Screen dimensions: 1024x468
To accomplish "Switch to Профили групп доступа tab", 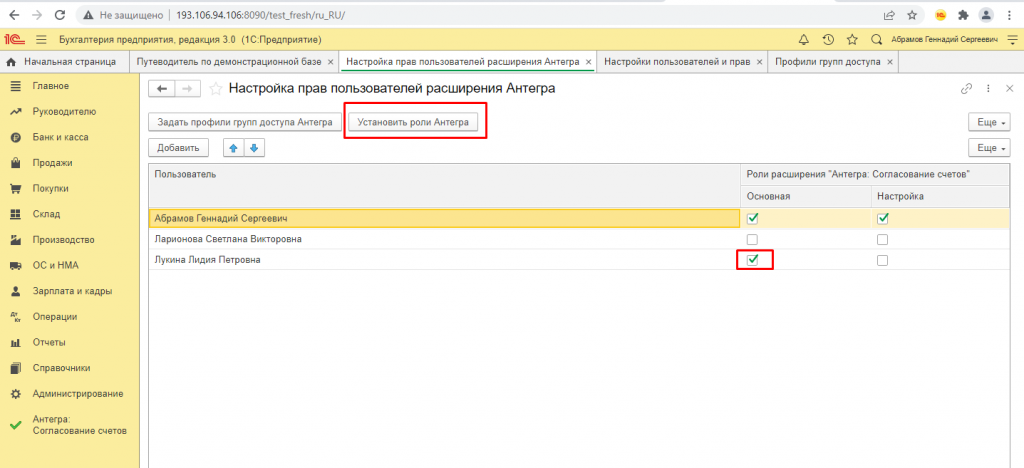I will coord(828,62).
